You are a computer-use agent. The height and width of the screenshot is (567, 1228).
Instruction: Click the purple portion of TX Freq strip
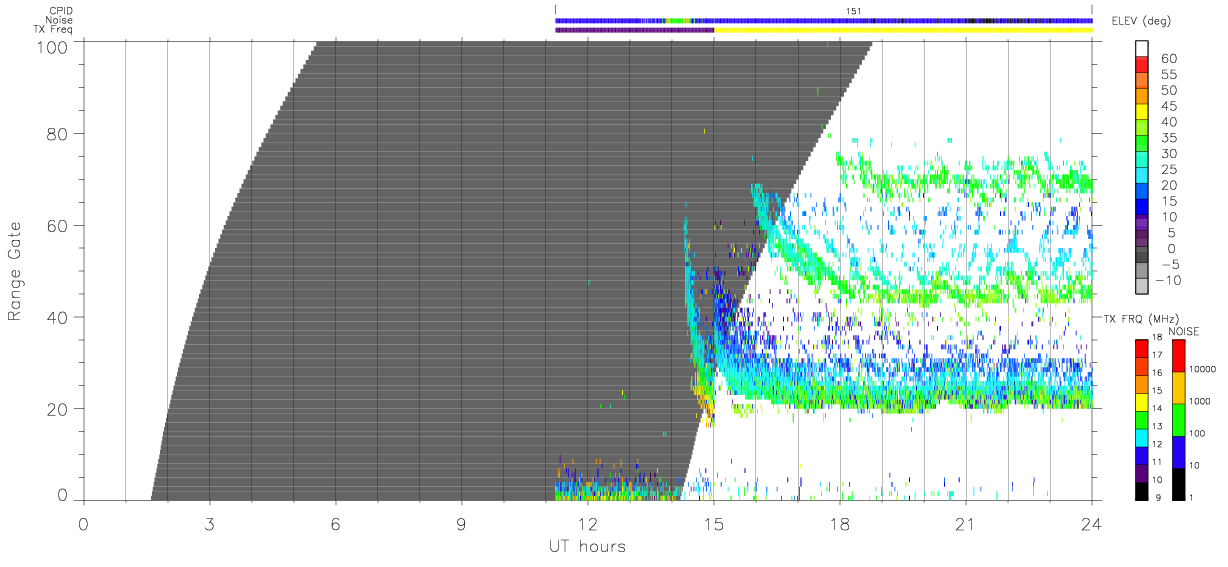[x=634, y=30]
